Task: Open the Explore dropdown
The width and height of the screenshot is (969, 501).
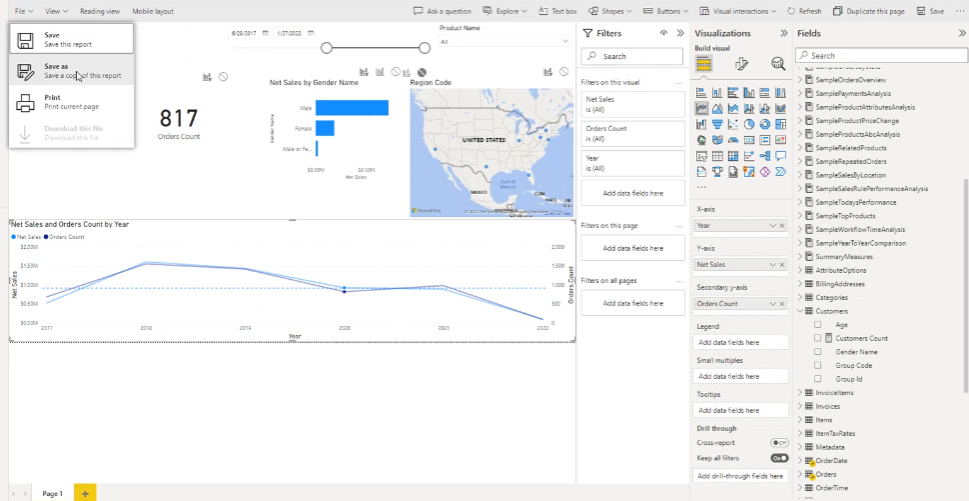Action: tap(504, 11)
